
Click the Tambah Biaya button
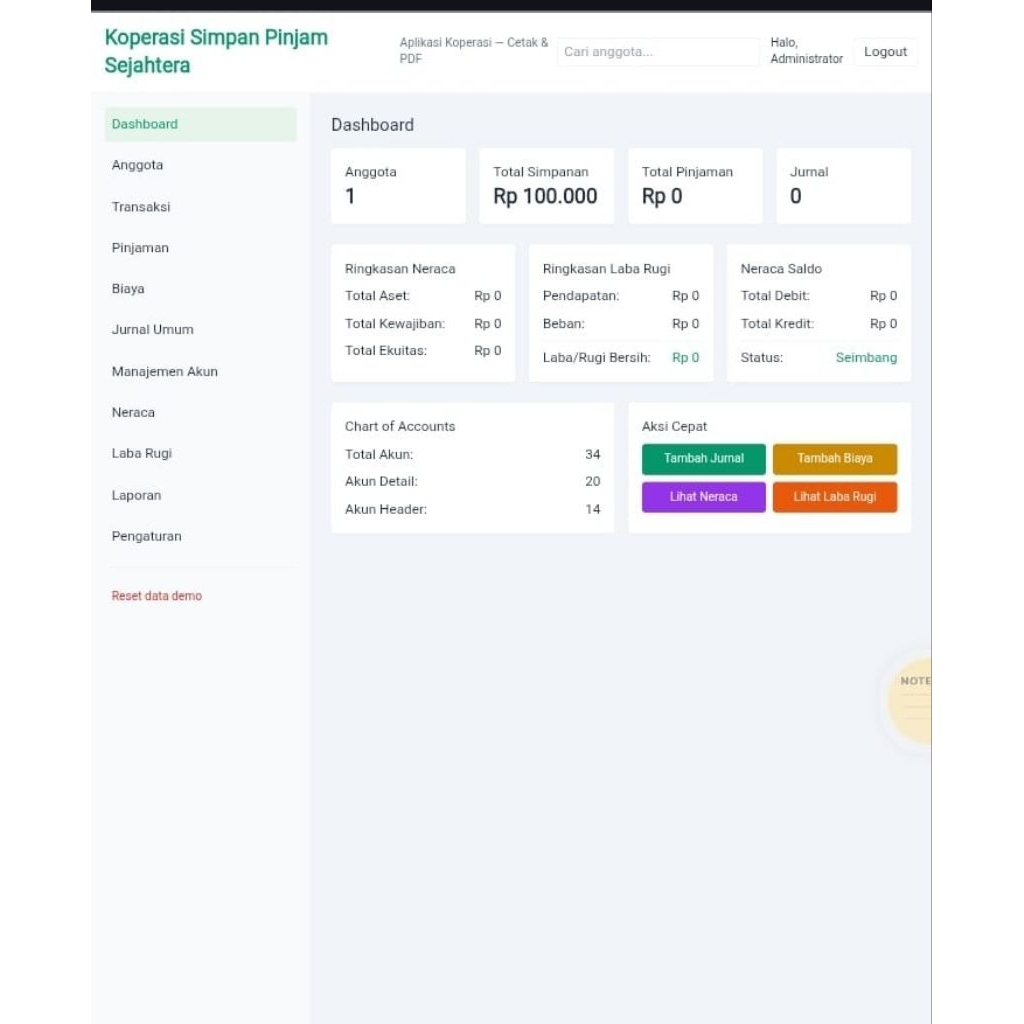(835, 458)
